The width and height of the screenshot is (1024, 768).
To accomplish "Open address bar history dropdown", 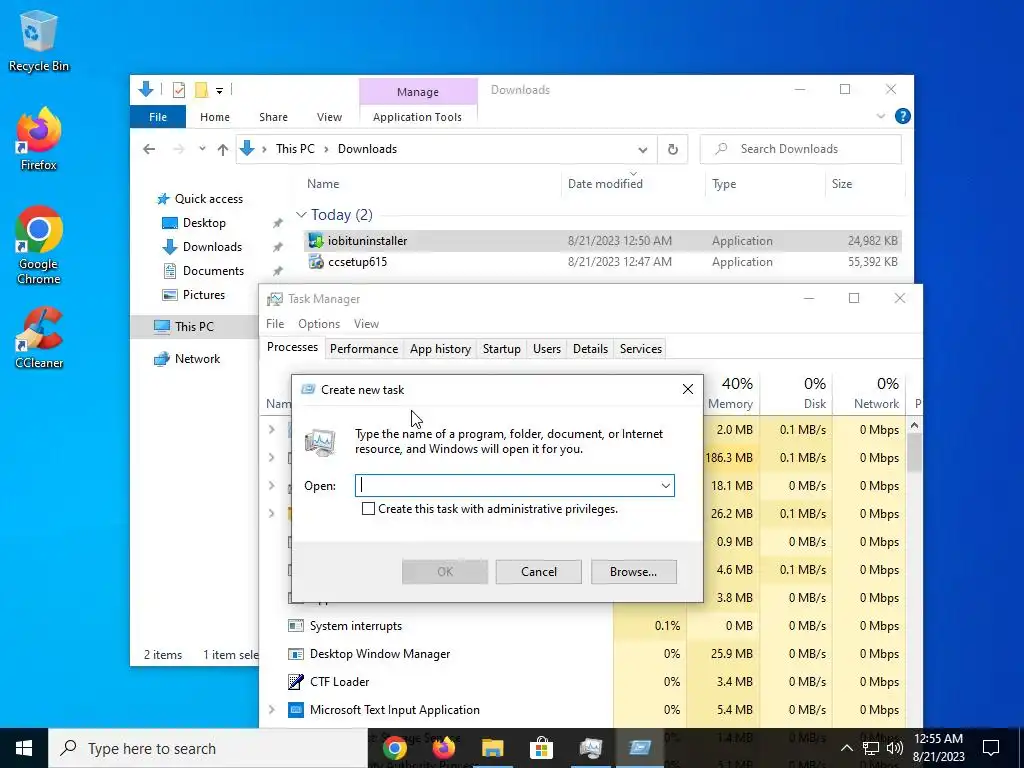I will tap(643, 150).
